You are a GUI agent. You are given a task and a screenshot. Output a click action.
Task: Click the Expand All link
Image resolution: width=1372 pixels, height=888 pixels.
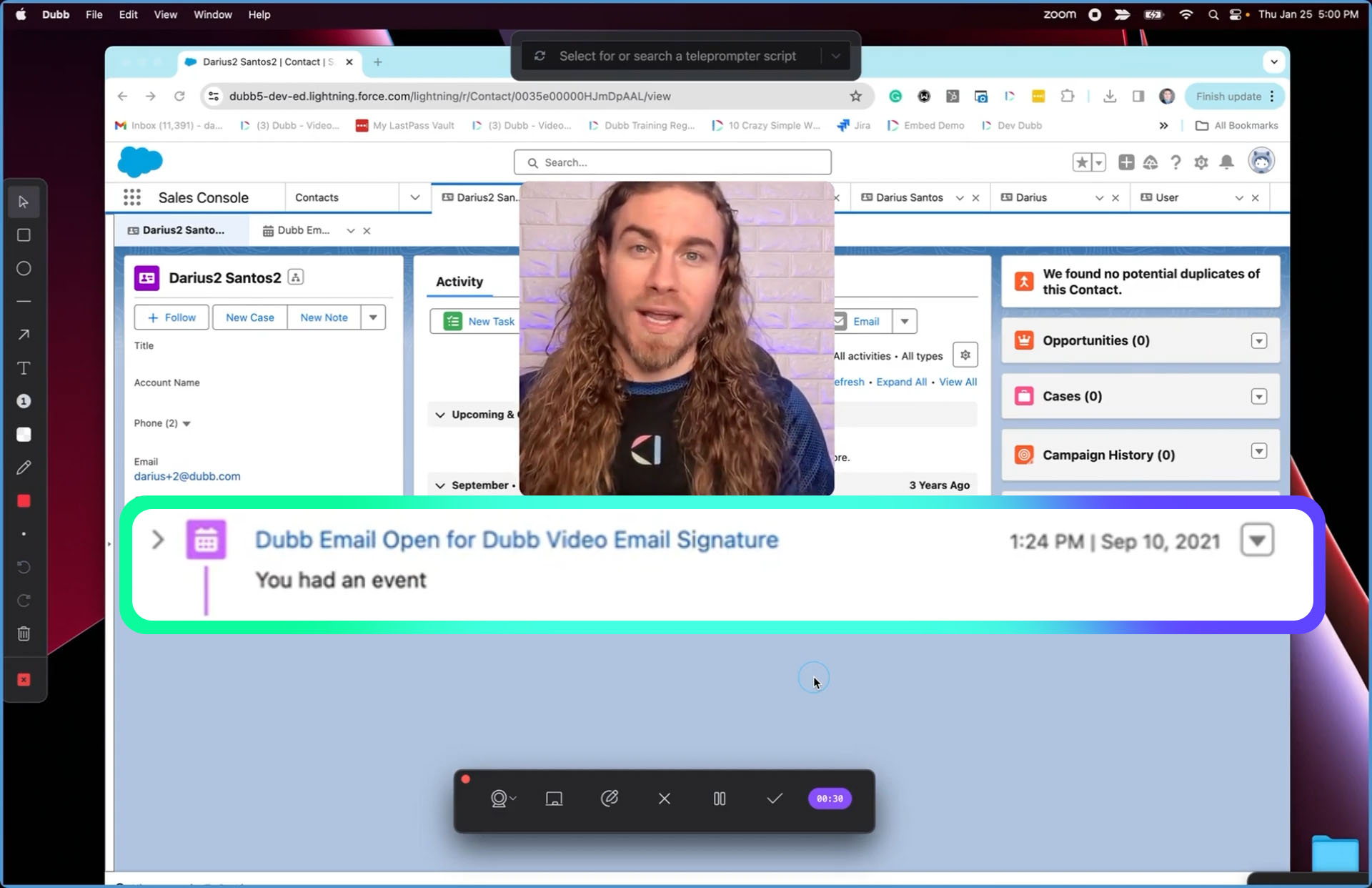click(901, 382)
